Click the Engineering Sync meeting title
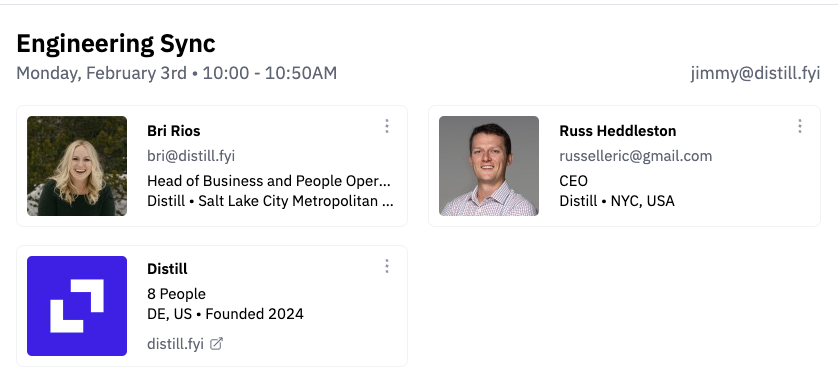838x385 pixels. click(x=116, y=44)
